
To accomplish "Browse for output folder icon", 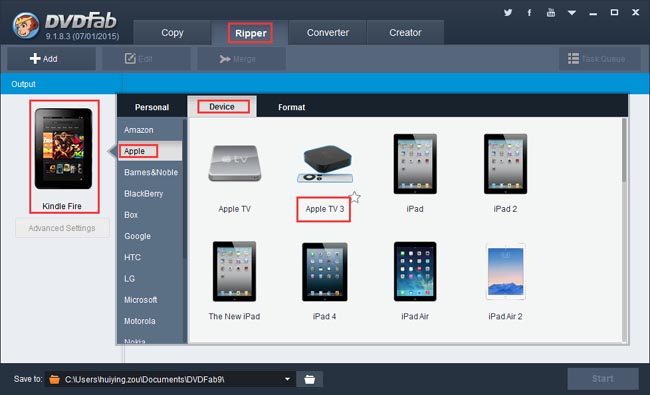I will pos(310,379).
